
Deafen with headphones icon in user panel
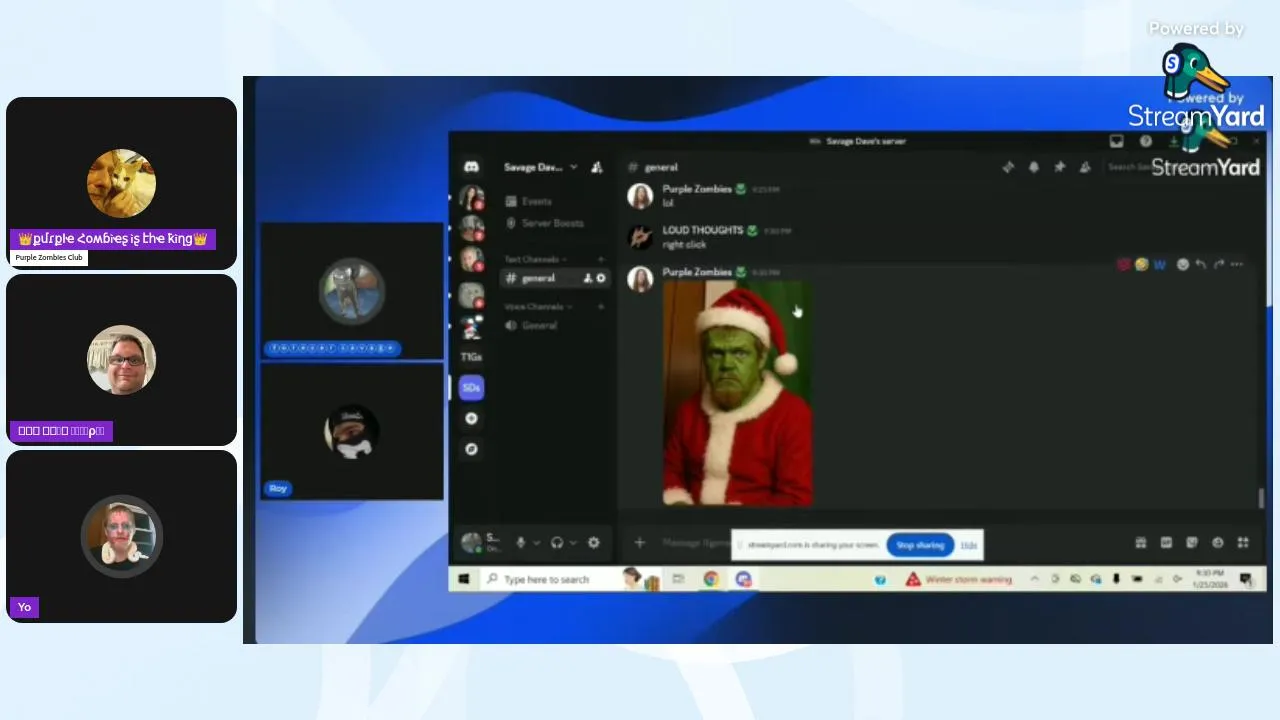[557, 542]
